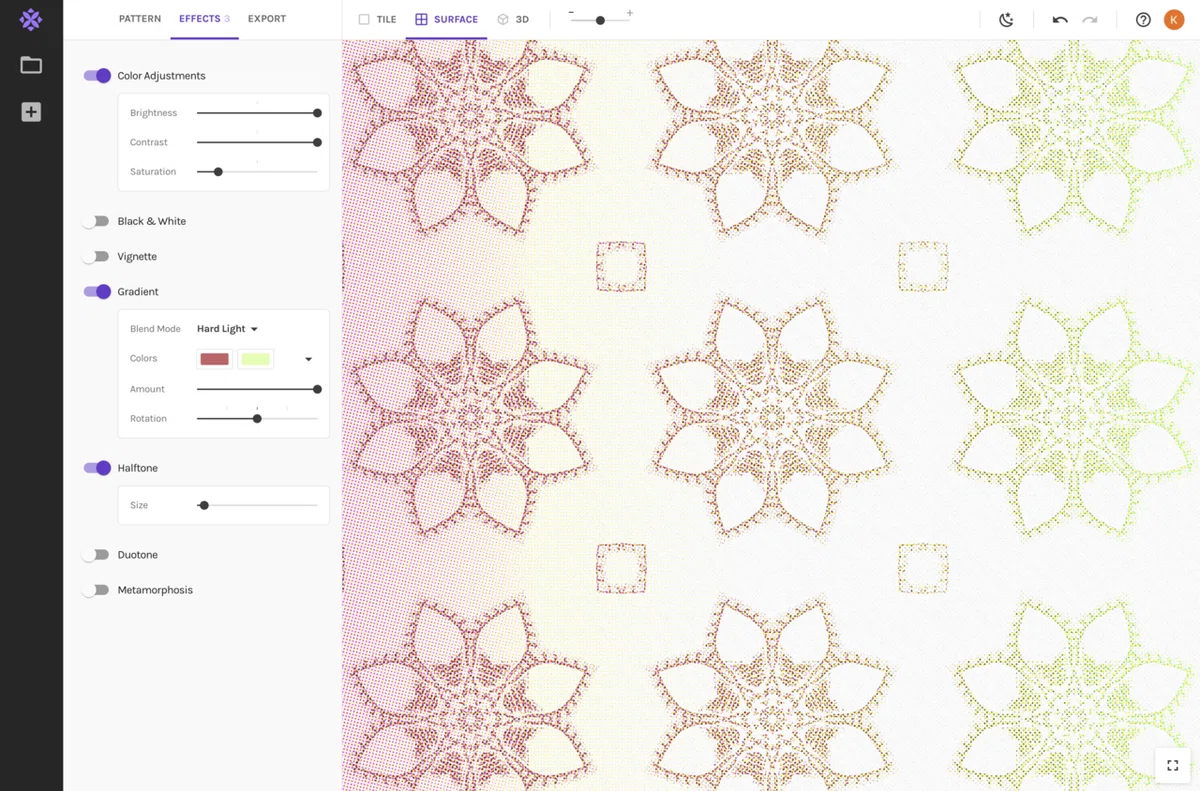Switch to Export tab
The height and width of the screenshot is (791, 1200).
(x=267, y=19)
